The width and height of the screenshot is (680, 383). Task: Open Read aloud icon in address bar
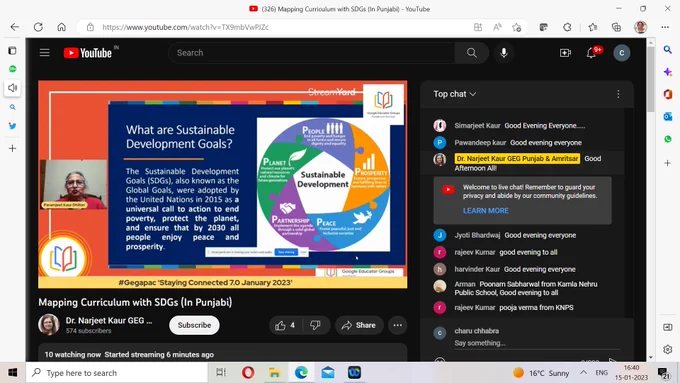497,27
